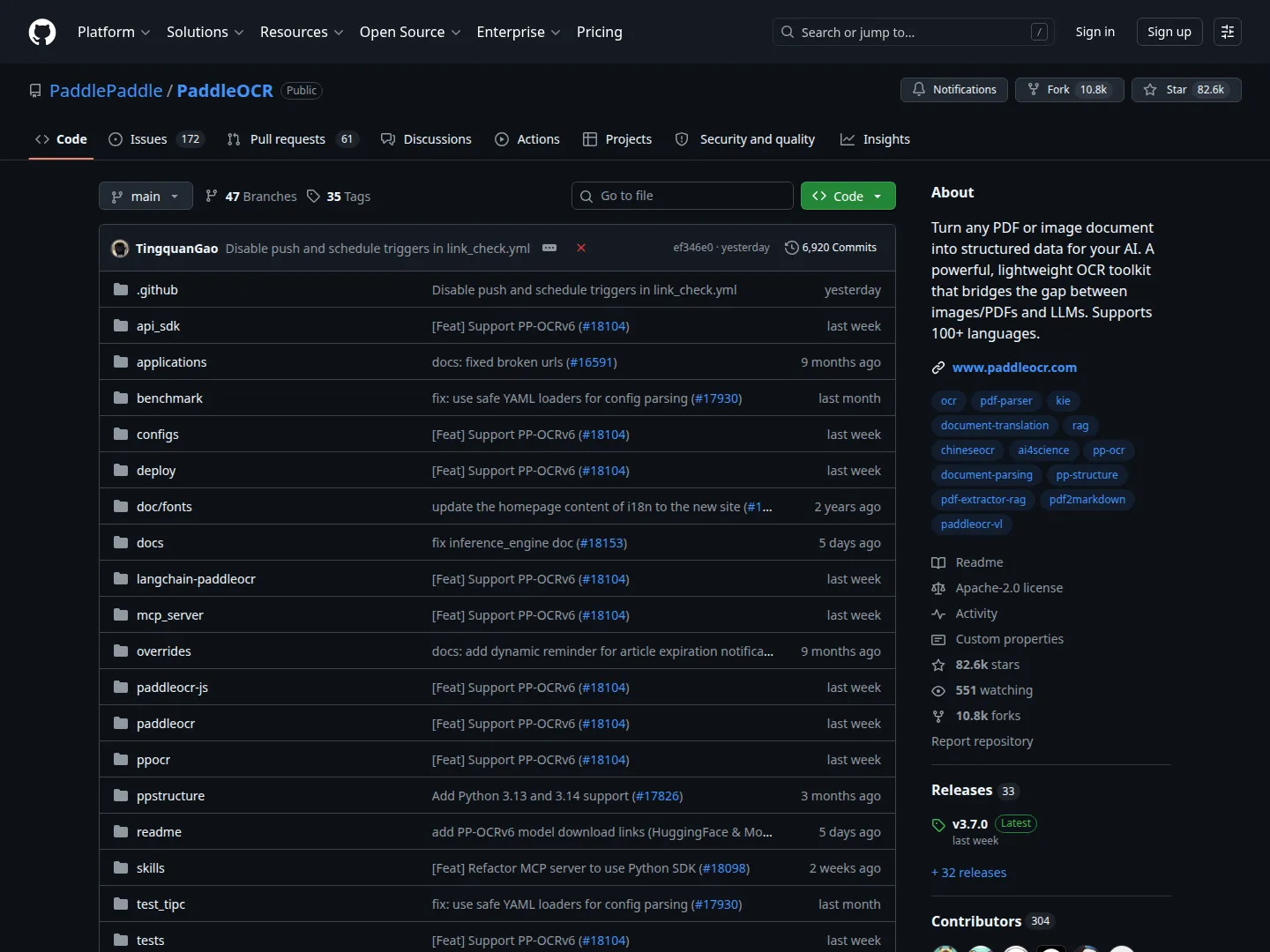Screen dimensions: 1270x952
Task: Click the scale icon beside Apache-2.0 license
Action: tap(938, 588)
